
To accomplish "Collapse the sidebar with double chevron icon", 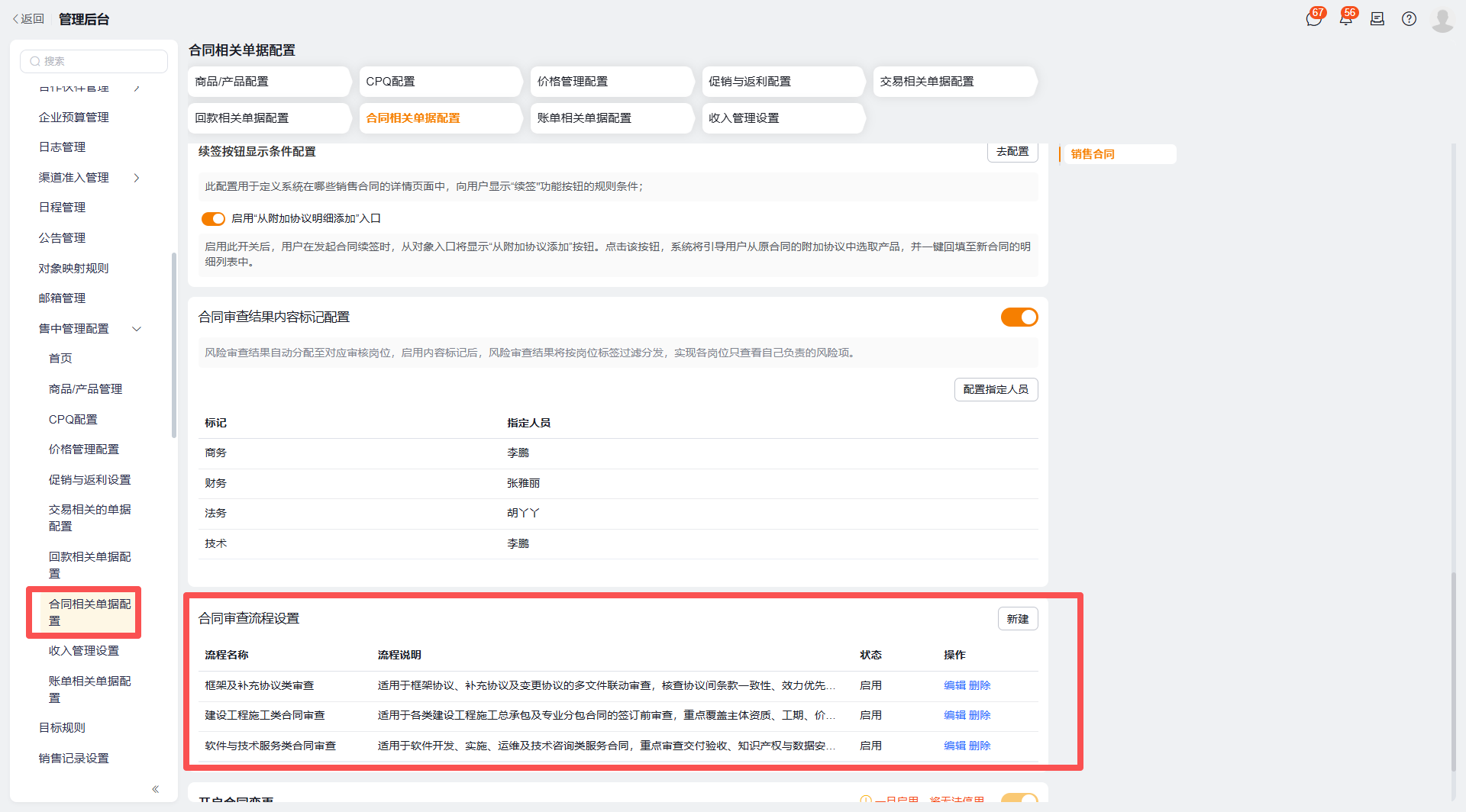I will (x=156, y=789).
